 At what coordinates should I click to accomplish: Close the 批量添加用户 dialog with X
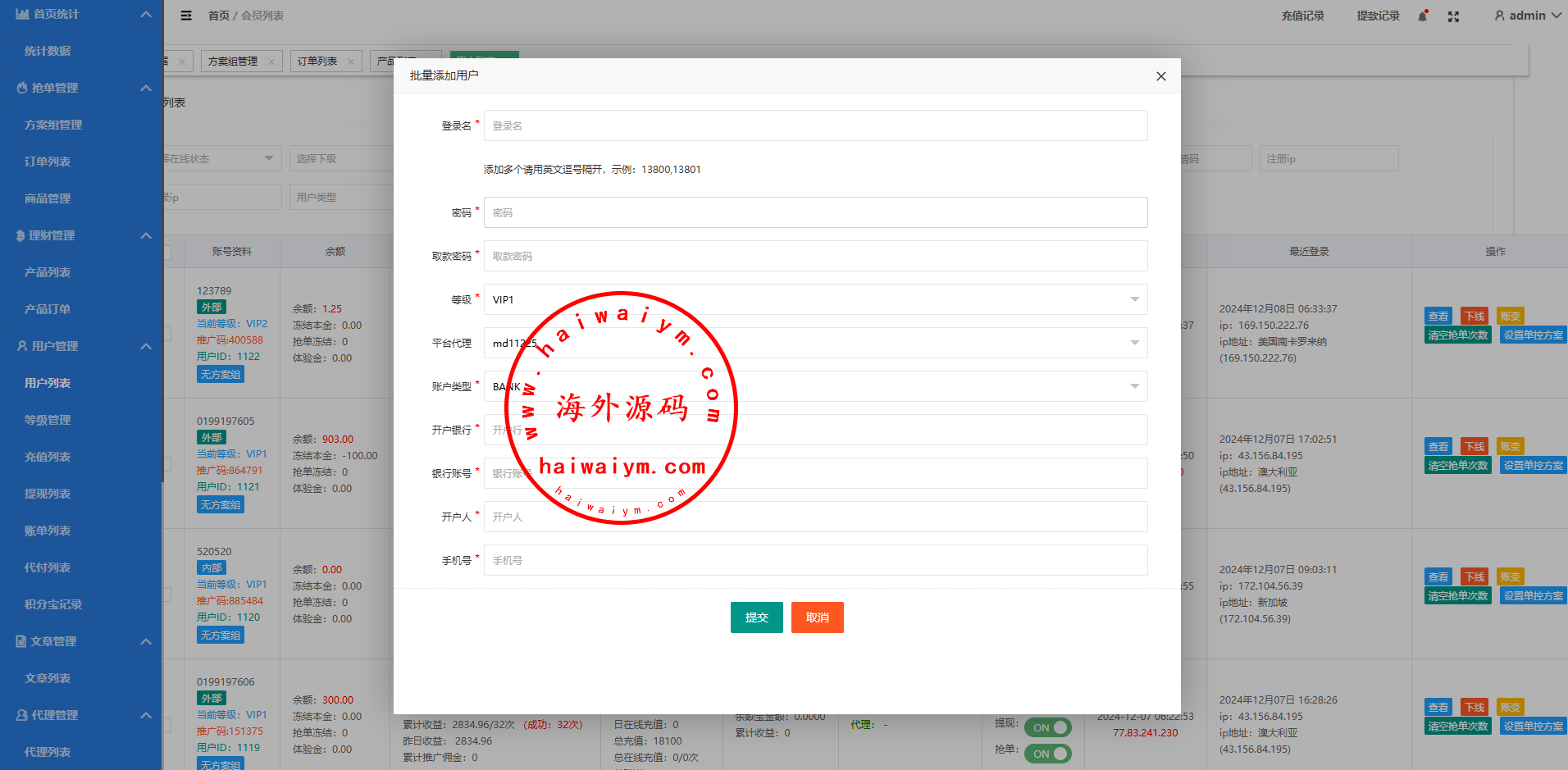tap(1160, 76)
